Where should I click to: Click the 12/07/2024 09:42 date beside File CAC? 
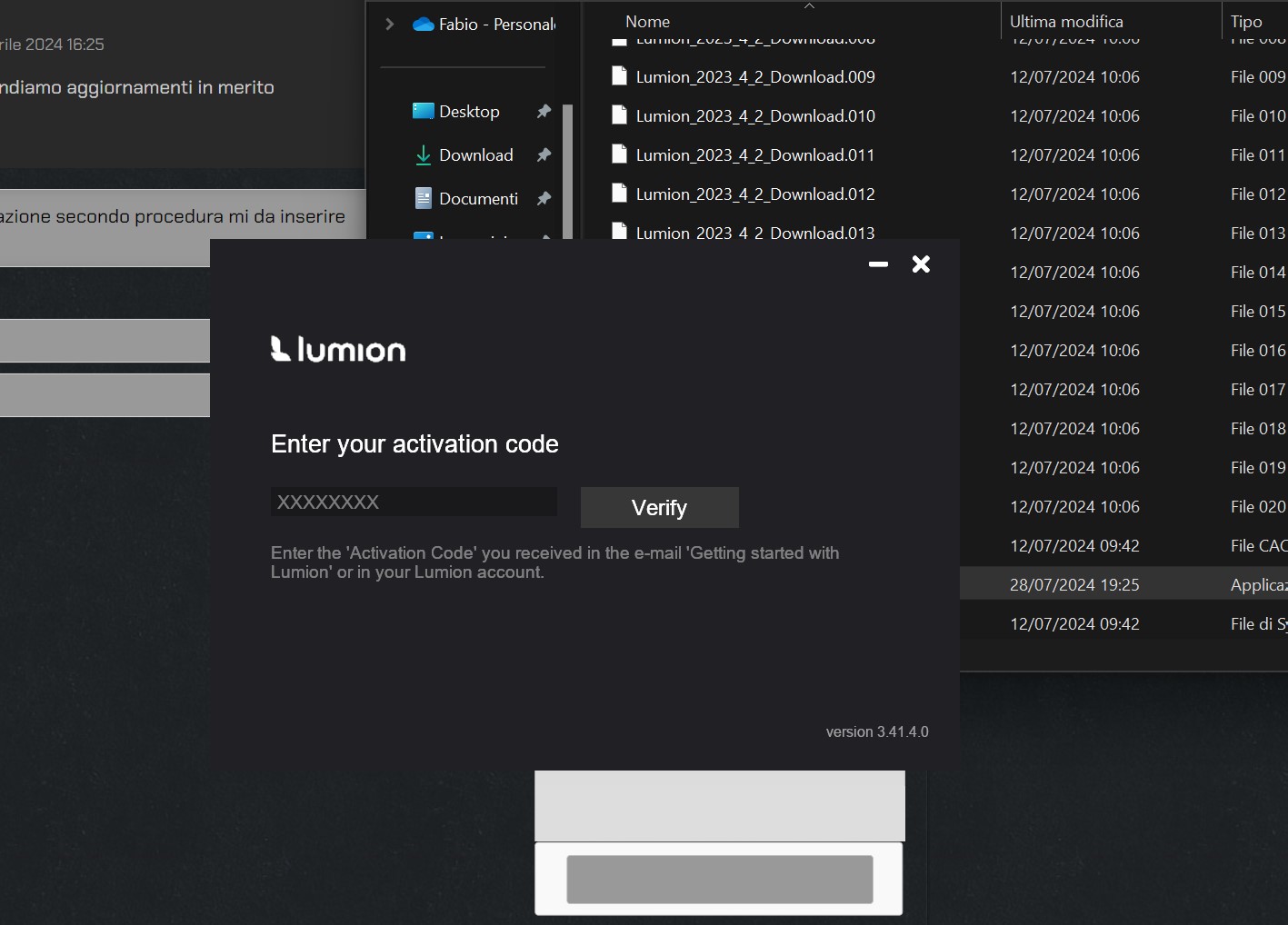coord(1074,546)
